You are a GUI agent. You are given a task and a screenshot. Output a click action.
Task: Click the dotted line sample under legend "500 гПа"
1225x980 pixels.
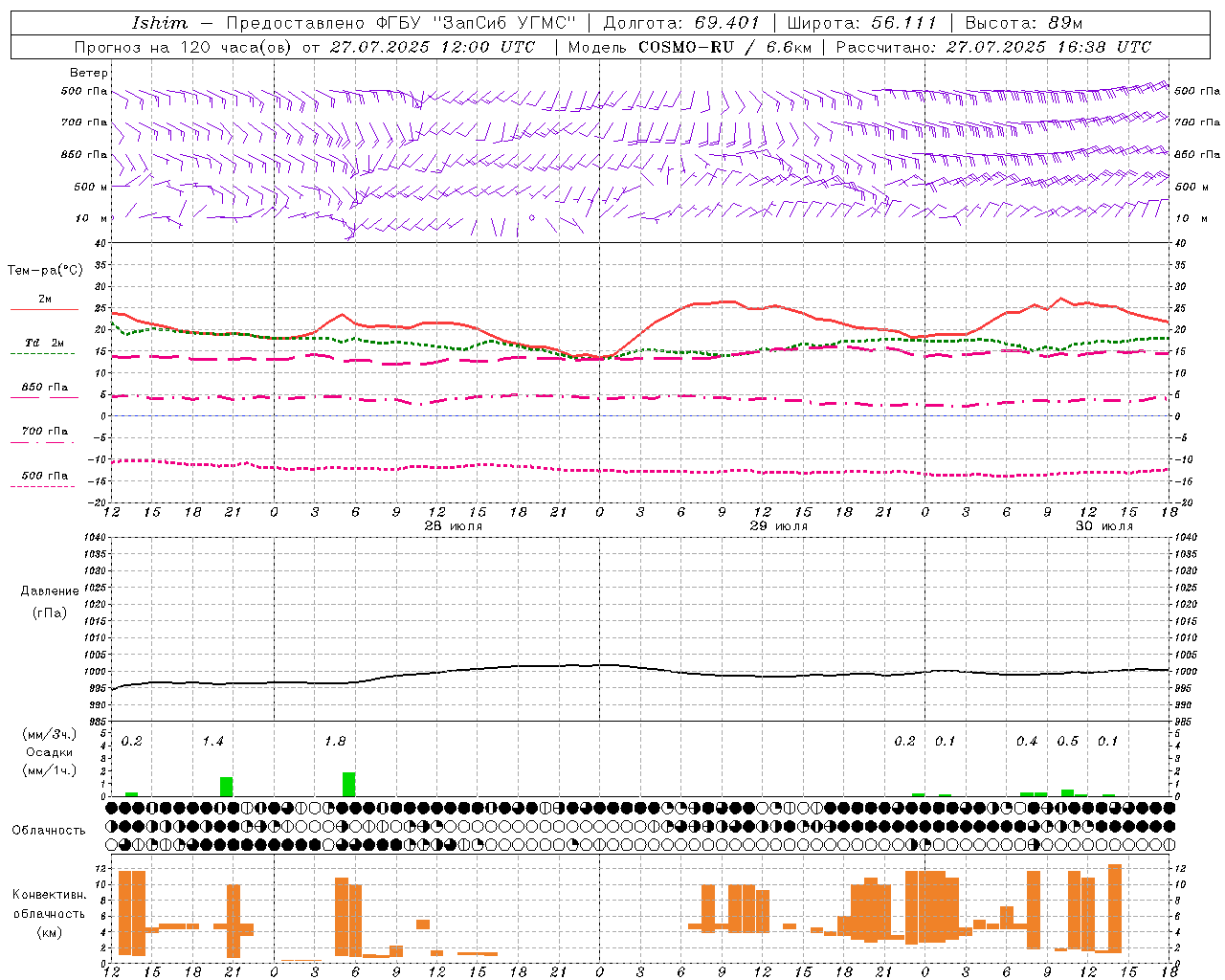click(42, 487)
